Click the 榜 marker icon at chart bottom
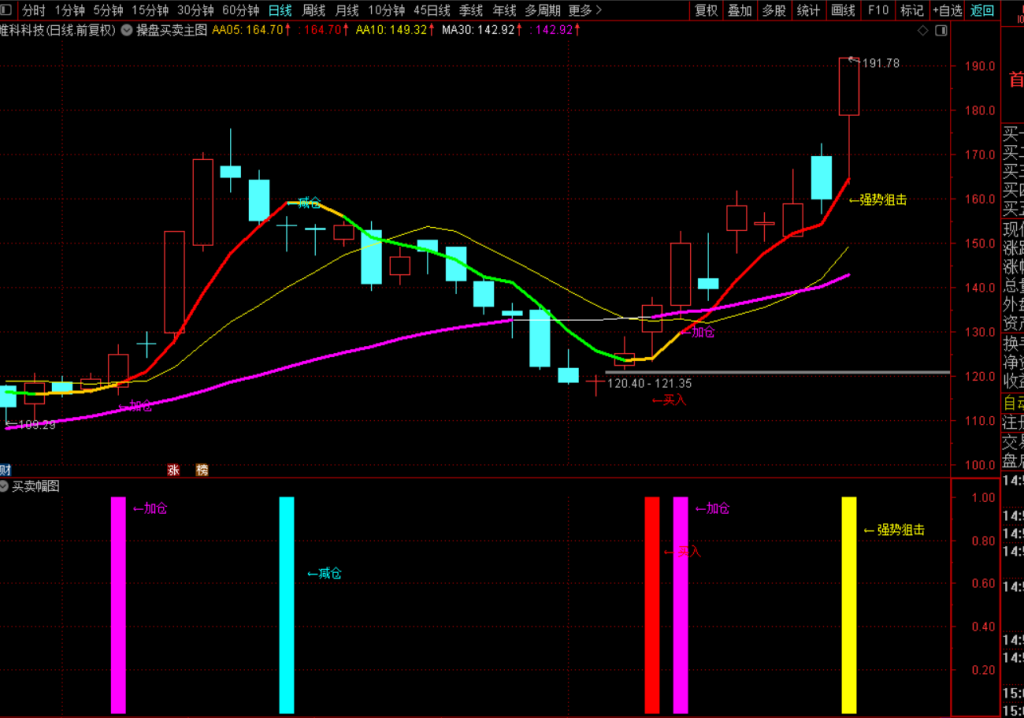Viewport: 1024px width, 718px height. point(202,470)
